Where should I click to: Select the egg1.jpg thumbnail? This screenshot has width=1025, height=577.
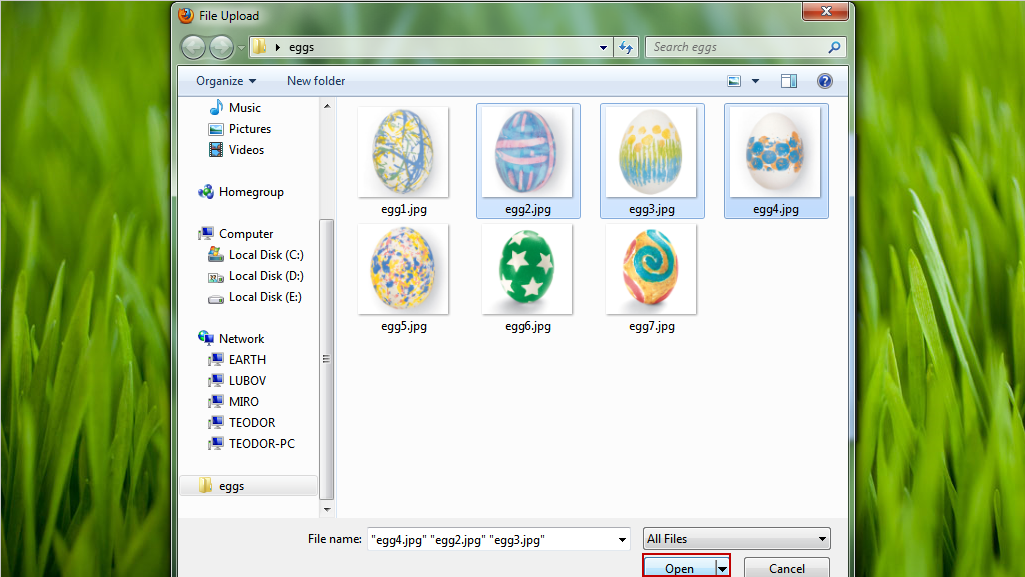coord(403,152)
